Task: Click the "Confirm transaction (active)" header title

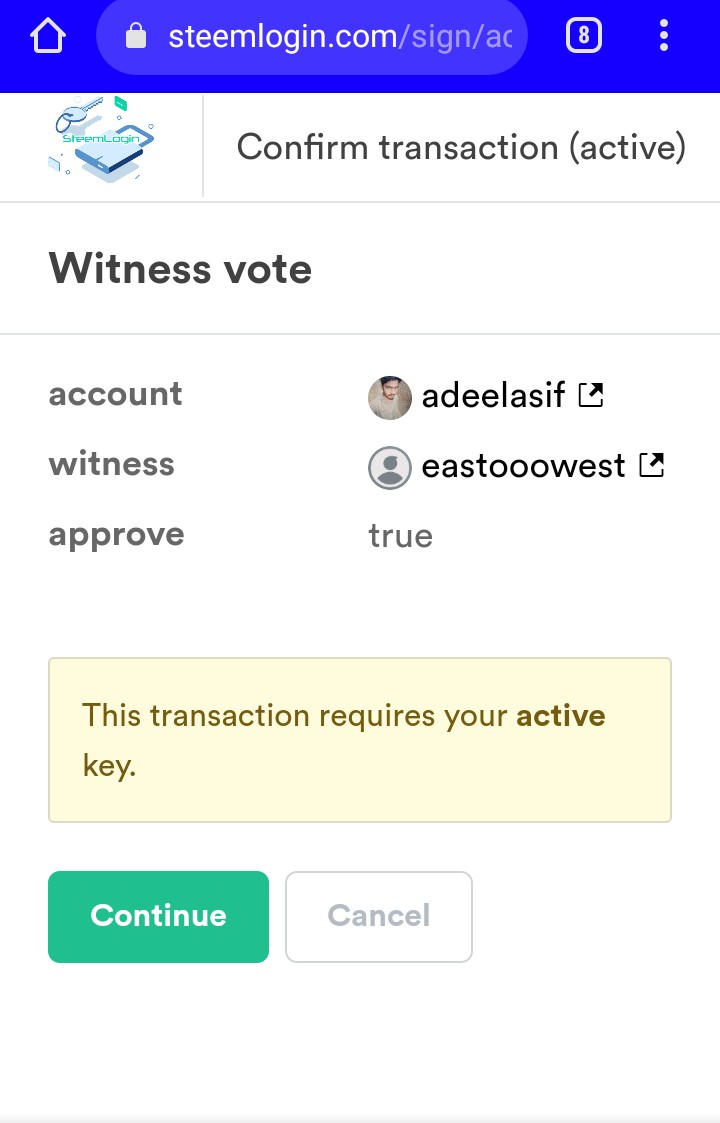Action: coord(461,148)
